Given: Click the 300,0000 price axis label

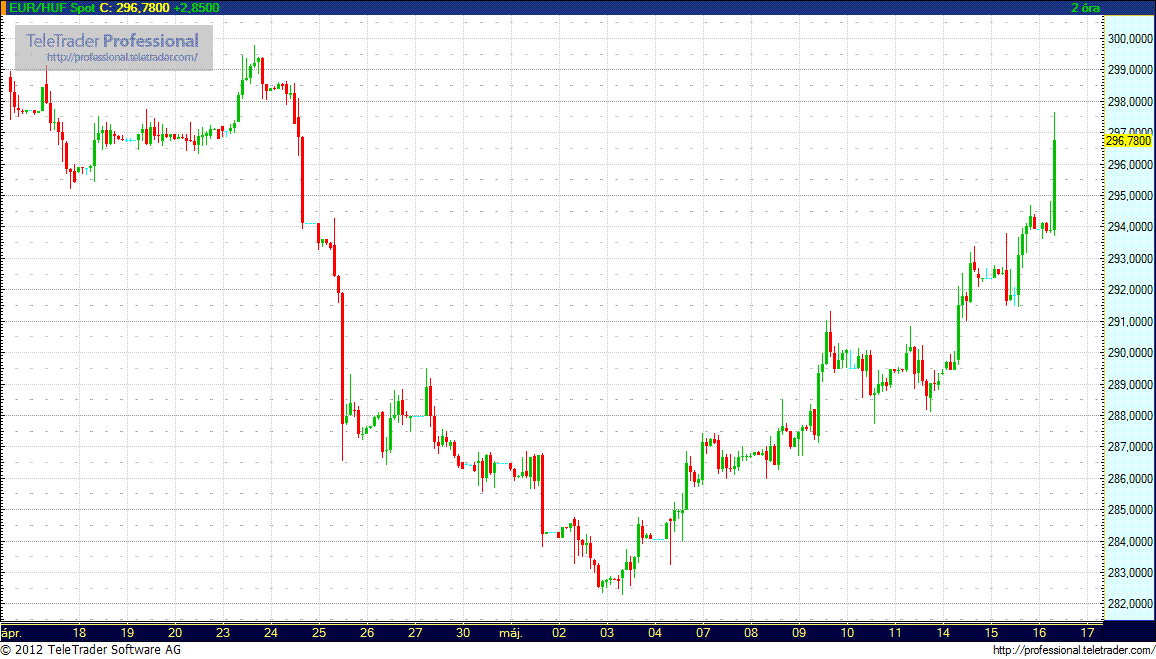Looking at the screenshot, I should tap(1129, 38).
